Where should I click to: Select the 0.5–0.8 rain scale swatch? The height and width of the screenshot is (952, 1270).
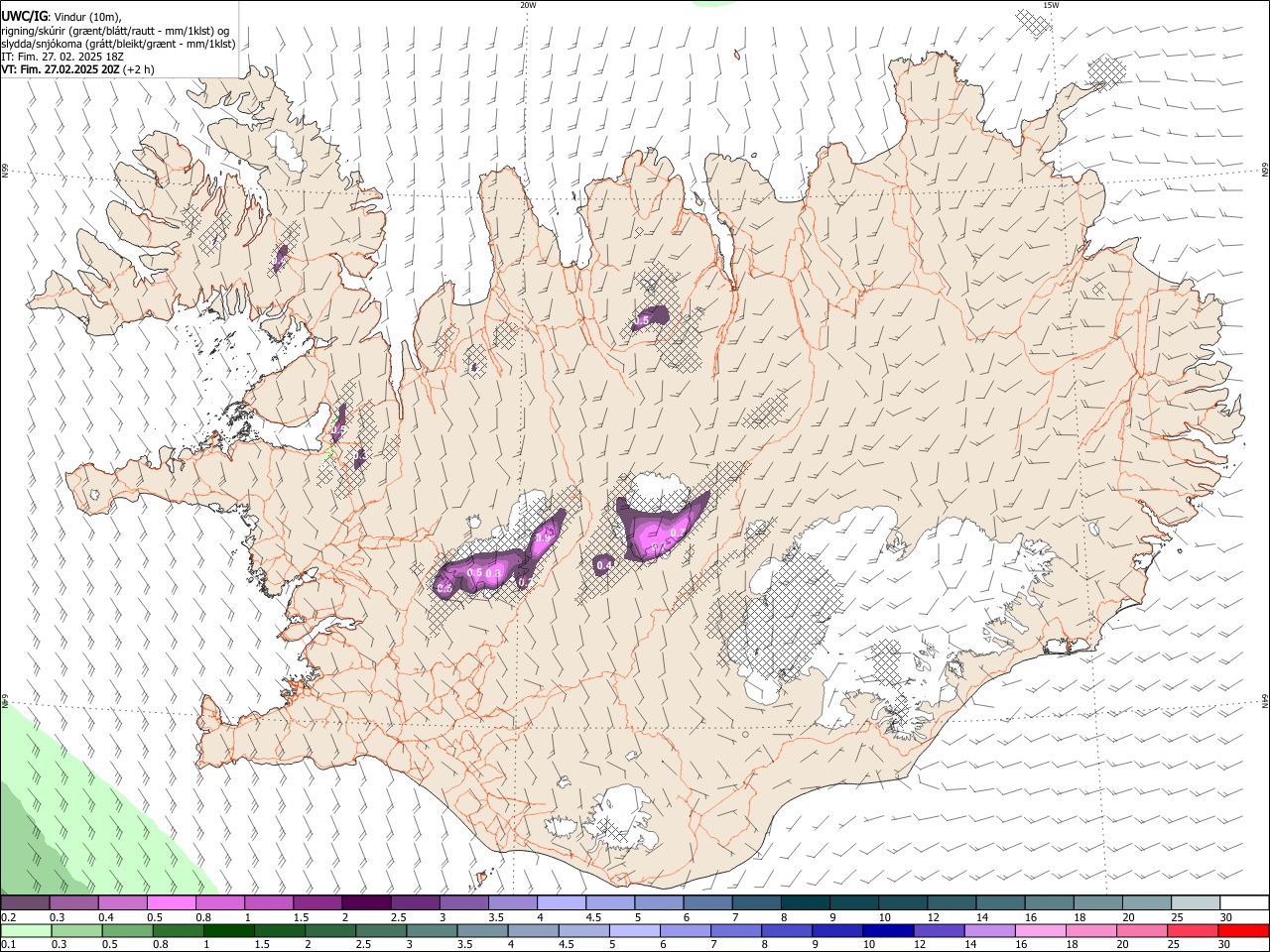(x=129, y=930)
